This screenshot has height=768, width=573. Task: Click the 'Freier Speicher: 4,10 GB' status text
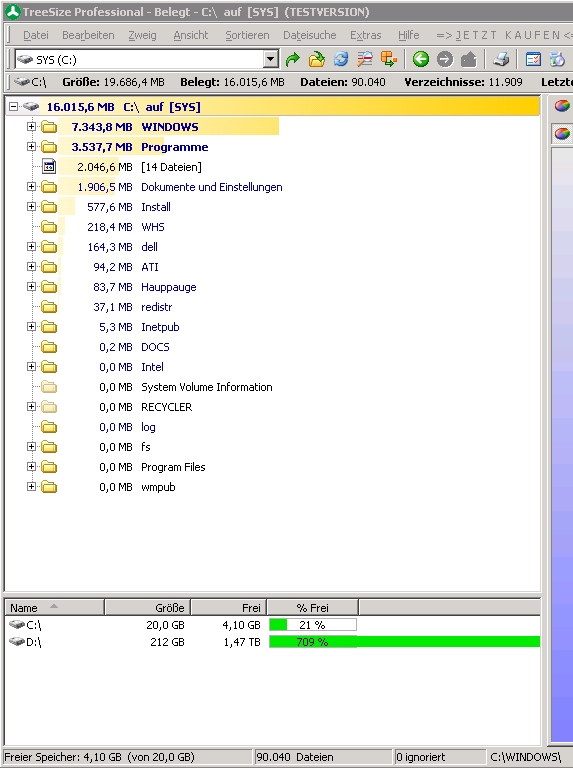pyautogui.click(x=99, y=757)
